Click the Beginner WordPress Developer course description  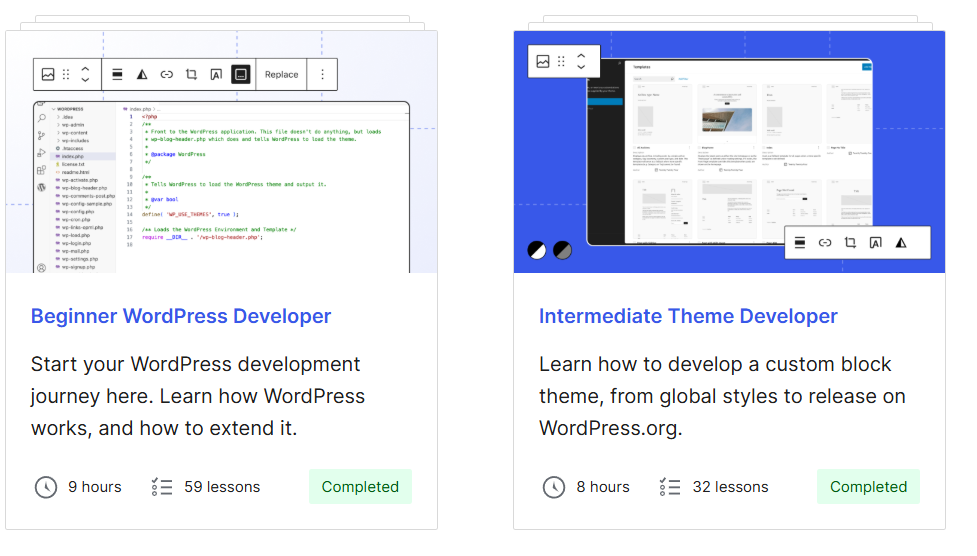pyautogui.click(x=198, y=396)
